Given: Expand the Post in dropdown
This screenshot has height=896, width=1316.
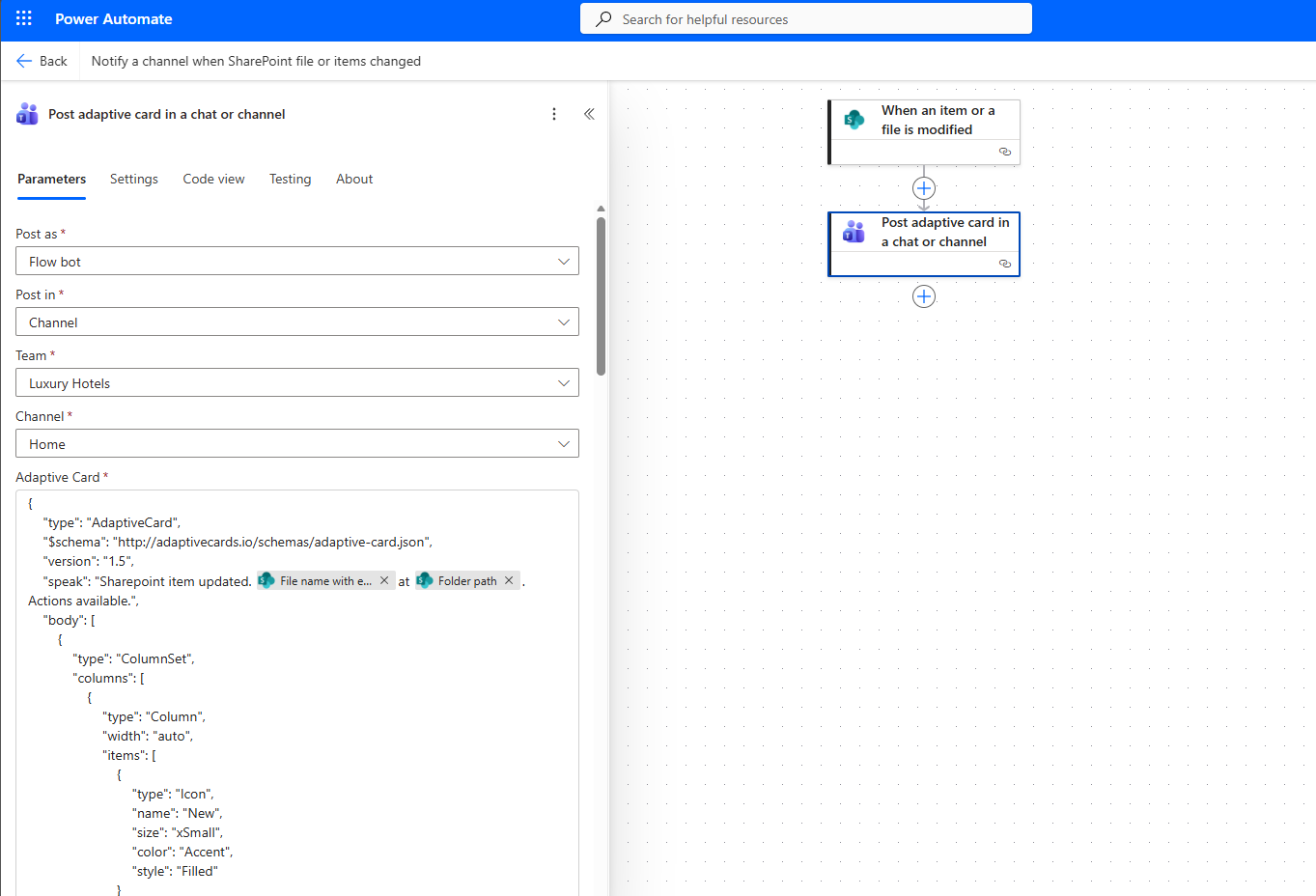Looking at the screenshot, I should click(x=564, y=322).
